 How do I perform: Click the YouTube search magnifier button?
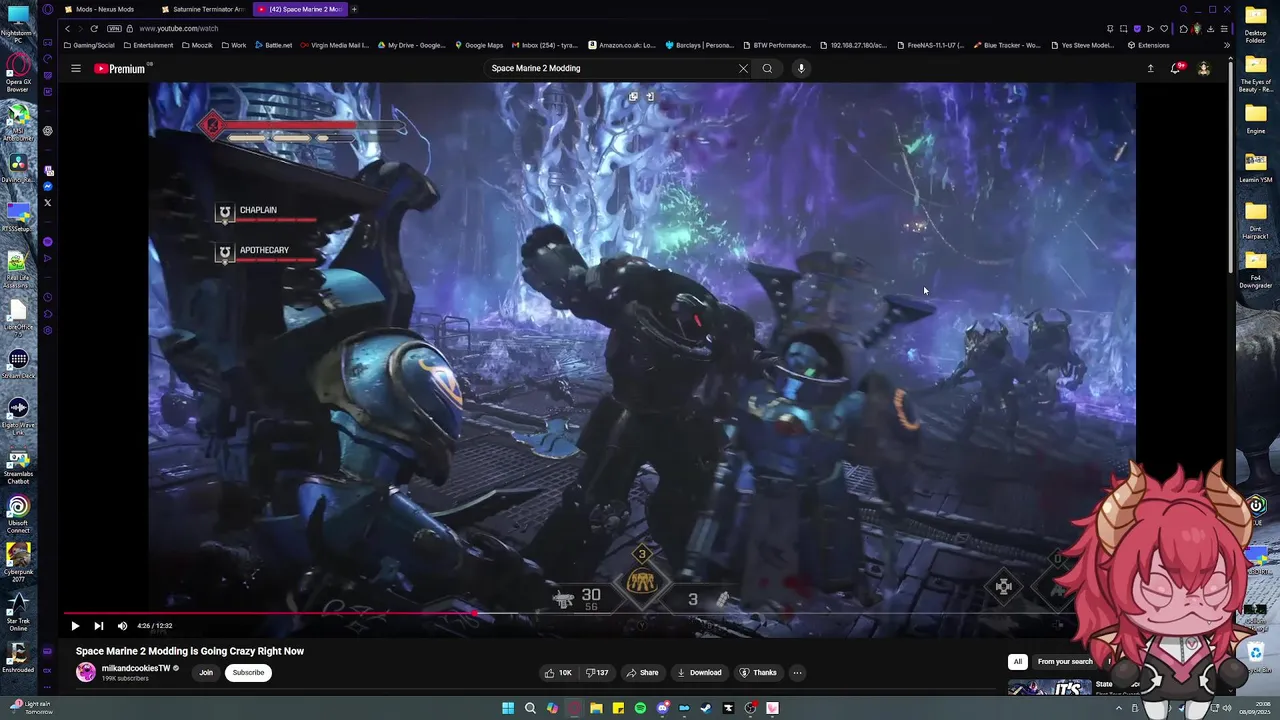point(767,68)
